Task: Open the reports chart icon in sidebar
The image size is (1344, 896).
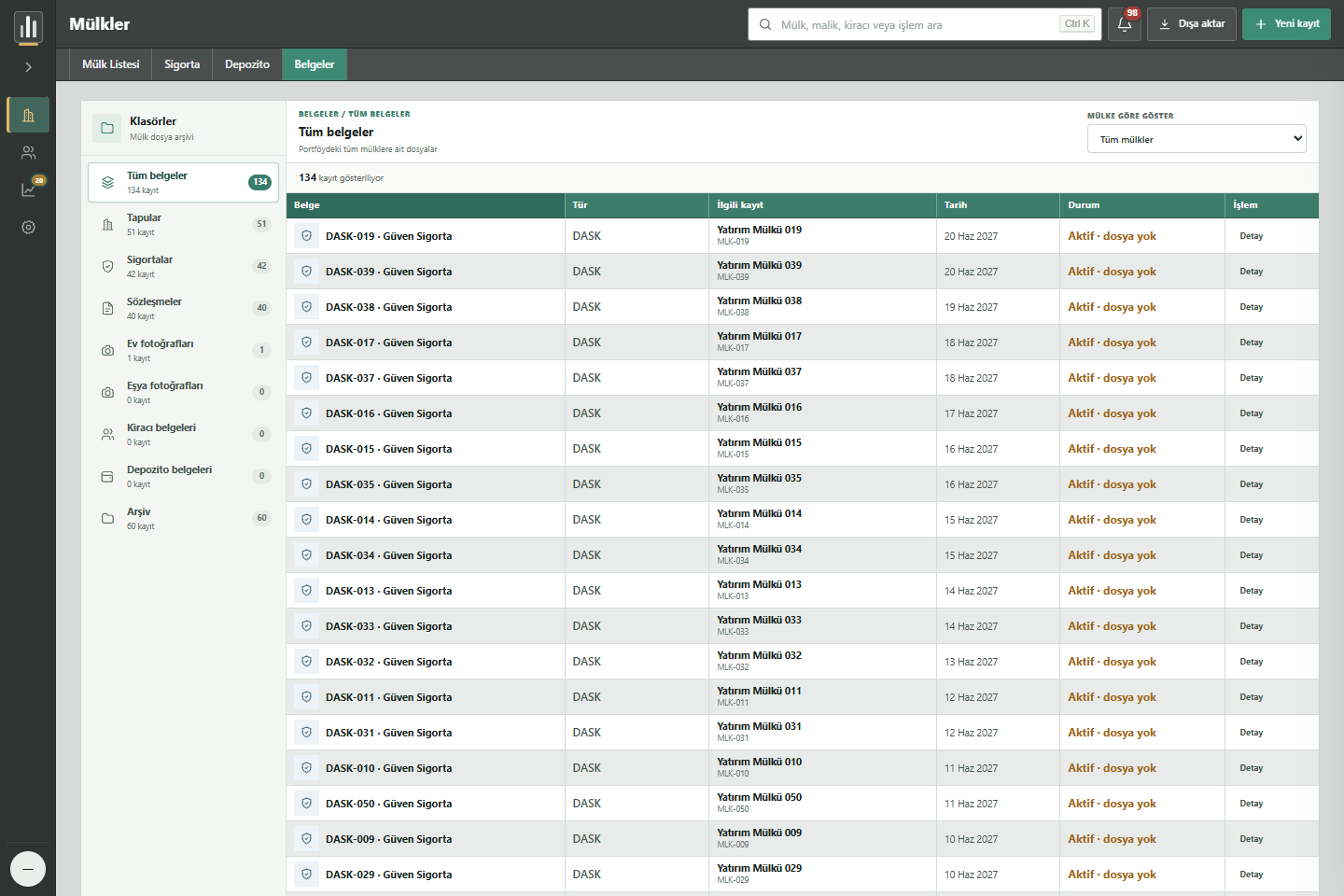Action: 28,189
